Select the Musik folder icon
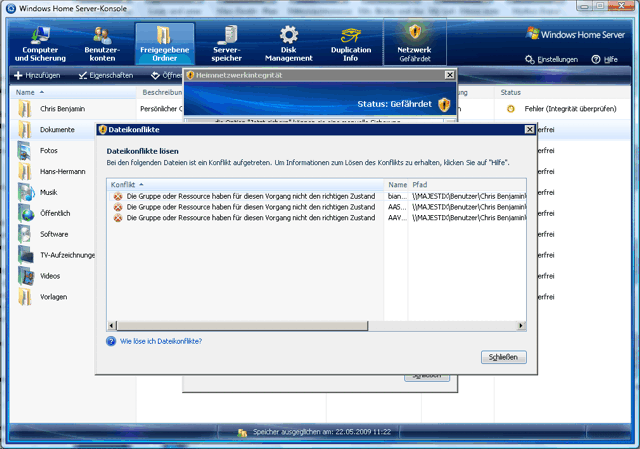This screenshot has height=449, width=640. (x=26, y=192)
